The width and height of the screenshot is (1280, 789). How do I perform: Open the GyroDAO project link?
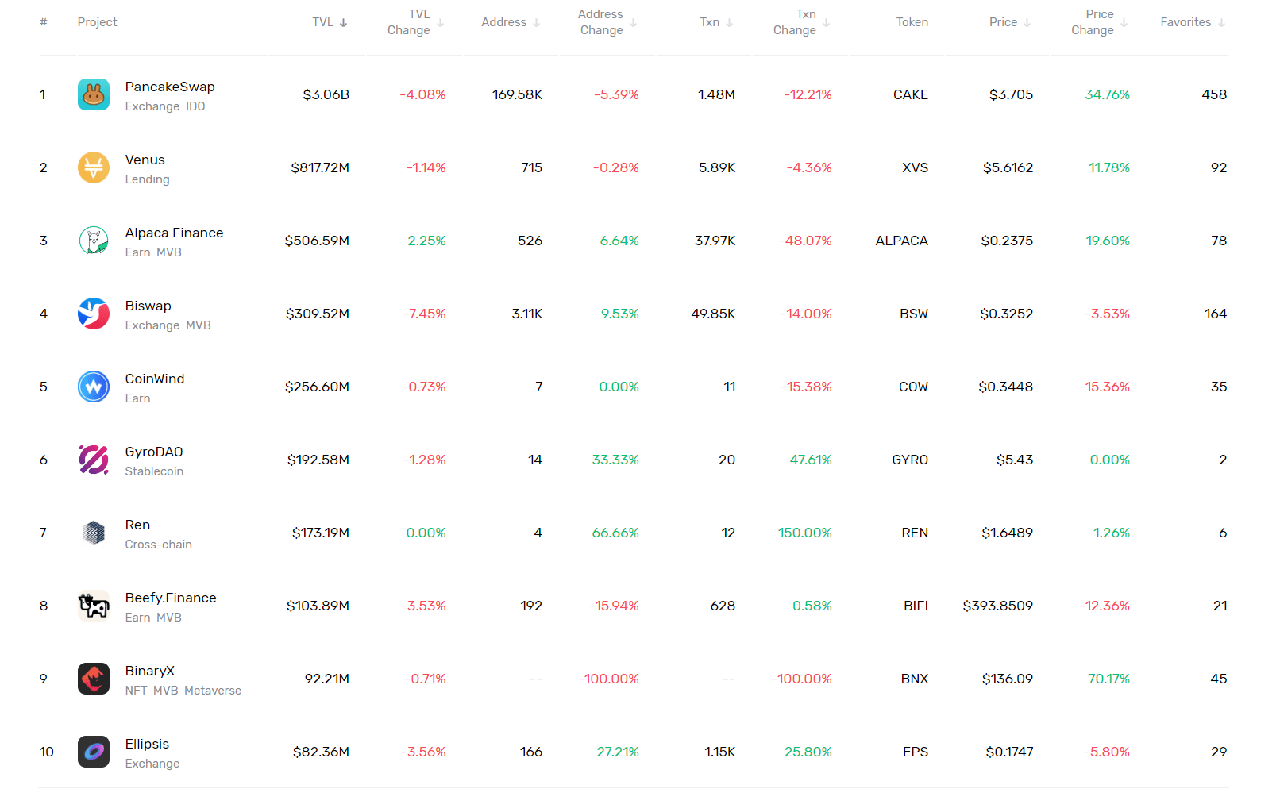coord(154,452)
